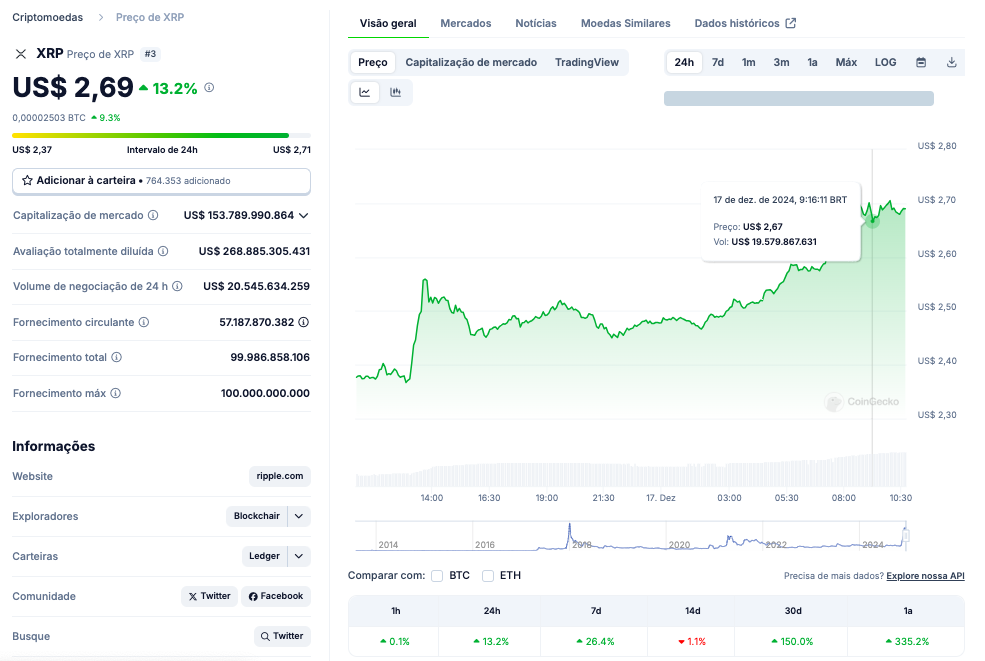Follow the Explore nossa API link
985x661 pixels.
coord(925,576)
